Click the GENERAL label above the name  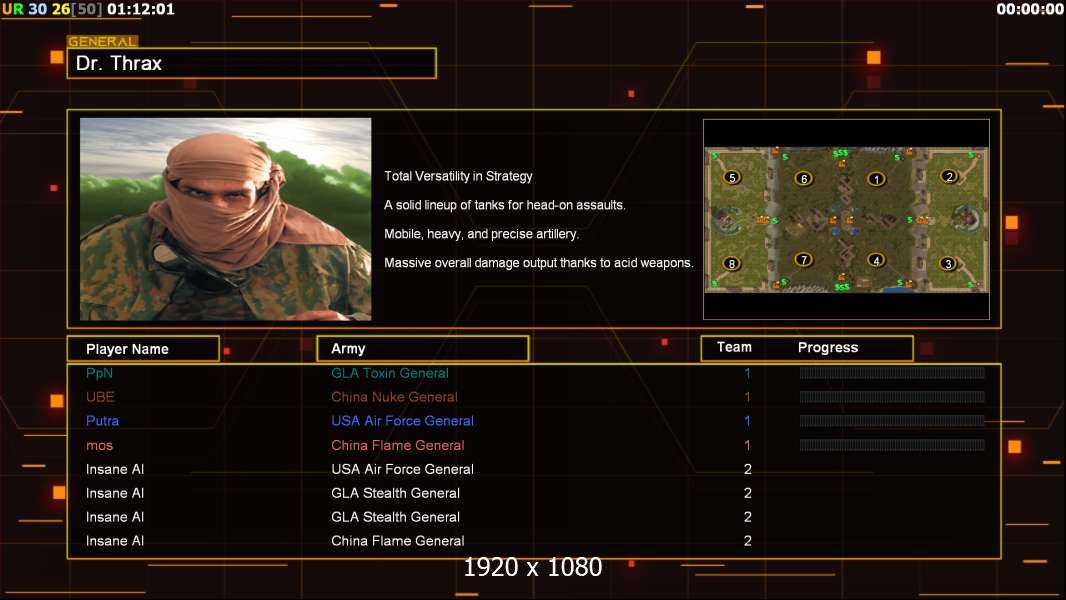pos(102,41)
